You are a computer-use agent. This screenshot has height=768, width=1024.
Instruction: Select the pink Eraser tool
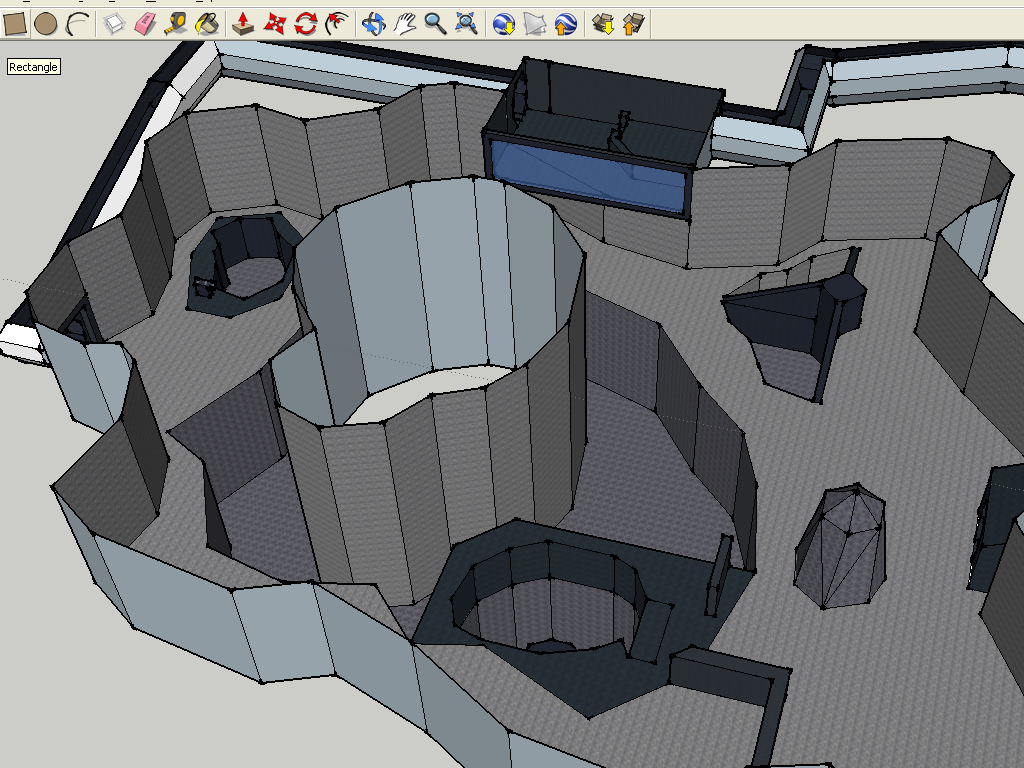coord(145,24)
